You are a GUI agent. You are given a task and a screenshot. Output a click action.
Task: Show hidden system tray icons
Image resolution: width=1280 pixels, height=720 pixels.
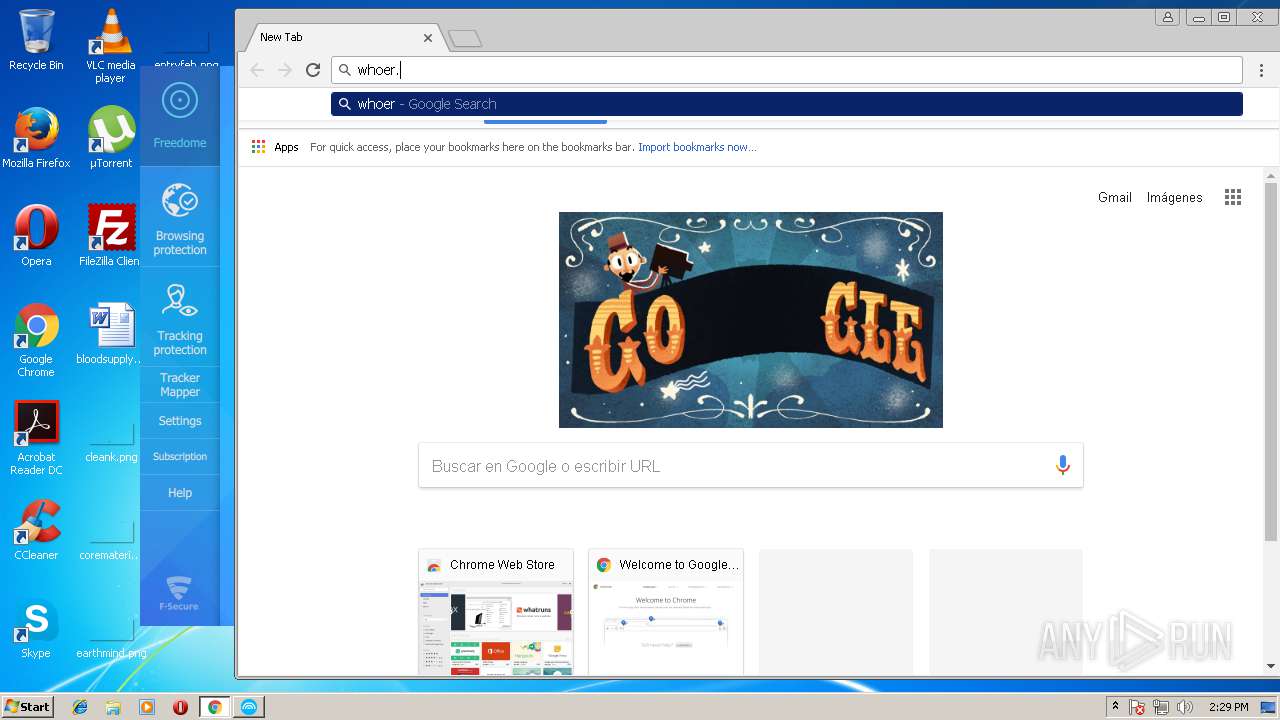click(1115, 707)
